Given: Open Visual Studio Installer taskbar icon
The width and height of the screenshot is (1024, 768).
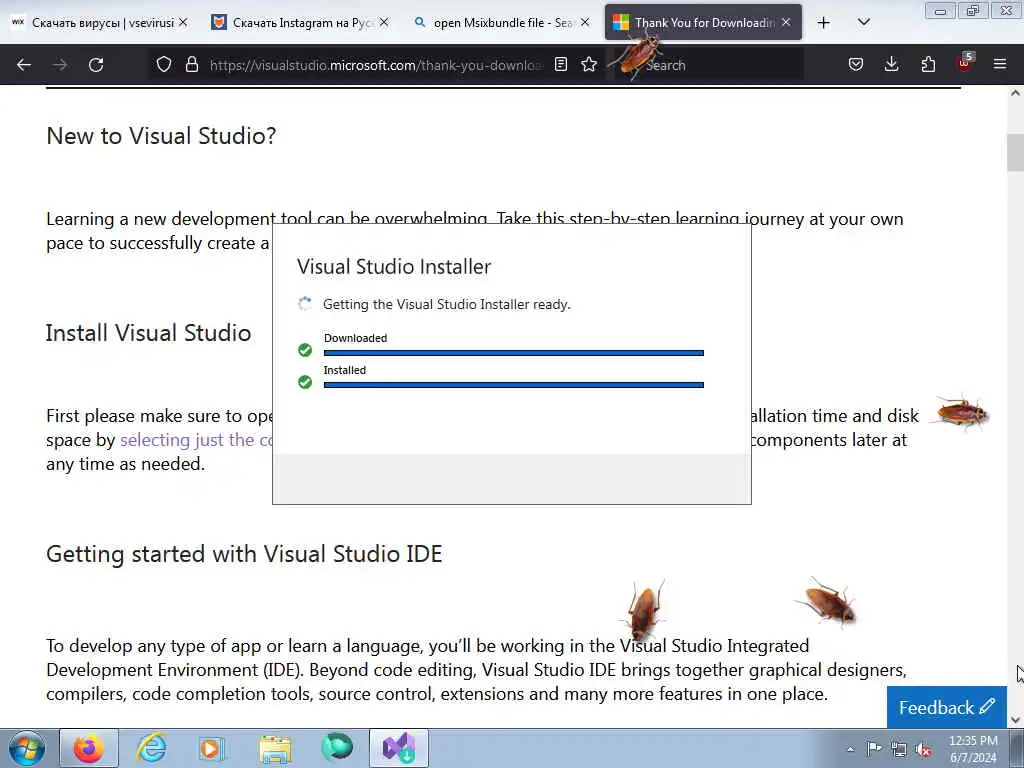Looking at the screenshot, I should 399,748.
